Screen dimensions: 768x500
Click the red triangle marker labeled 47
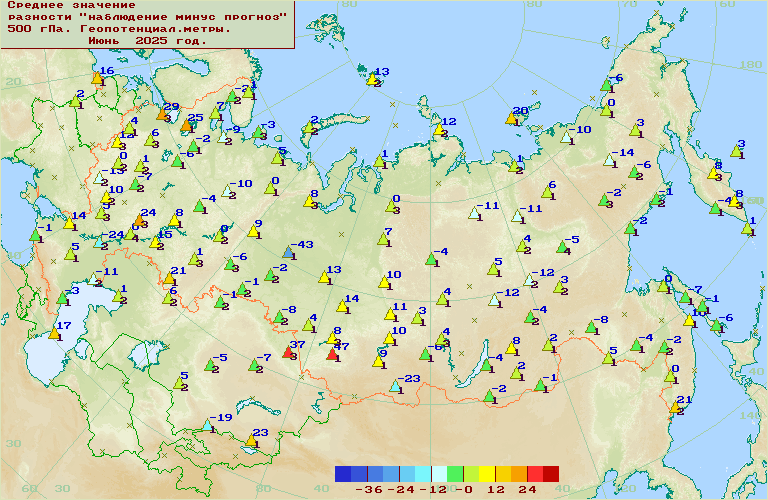click(332, 353)
